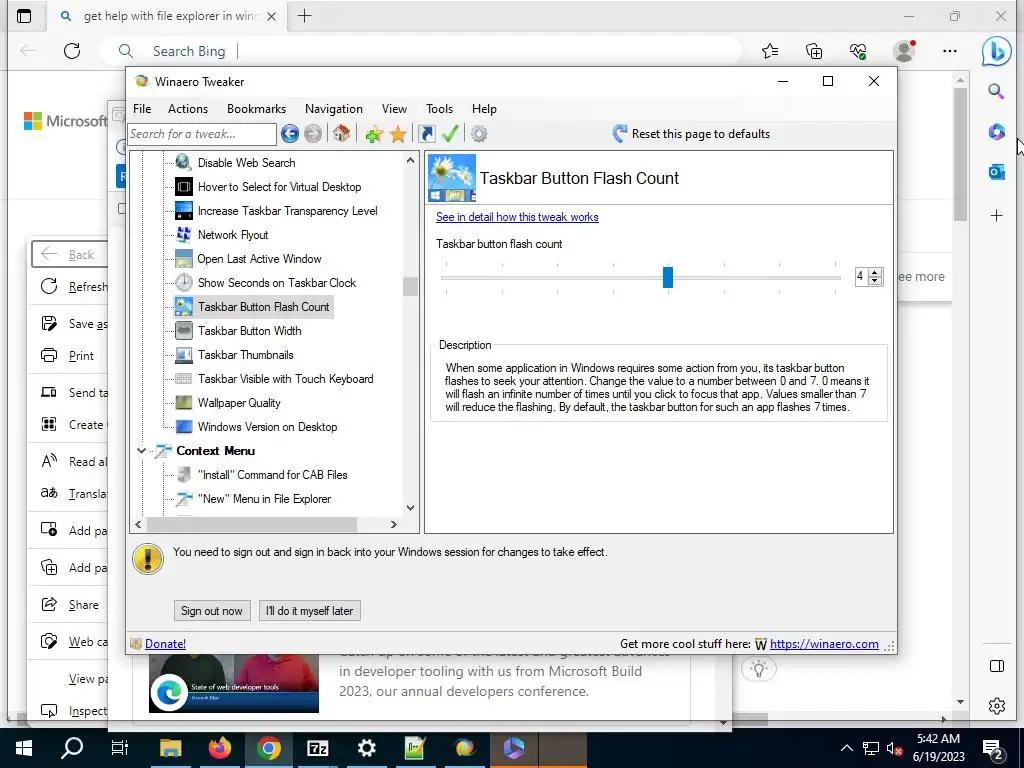Click the Winaero back navigation arrow icon
Image resolution: width=1024 pixels, height=768 pixels.
290,134
